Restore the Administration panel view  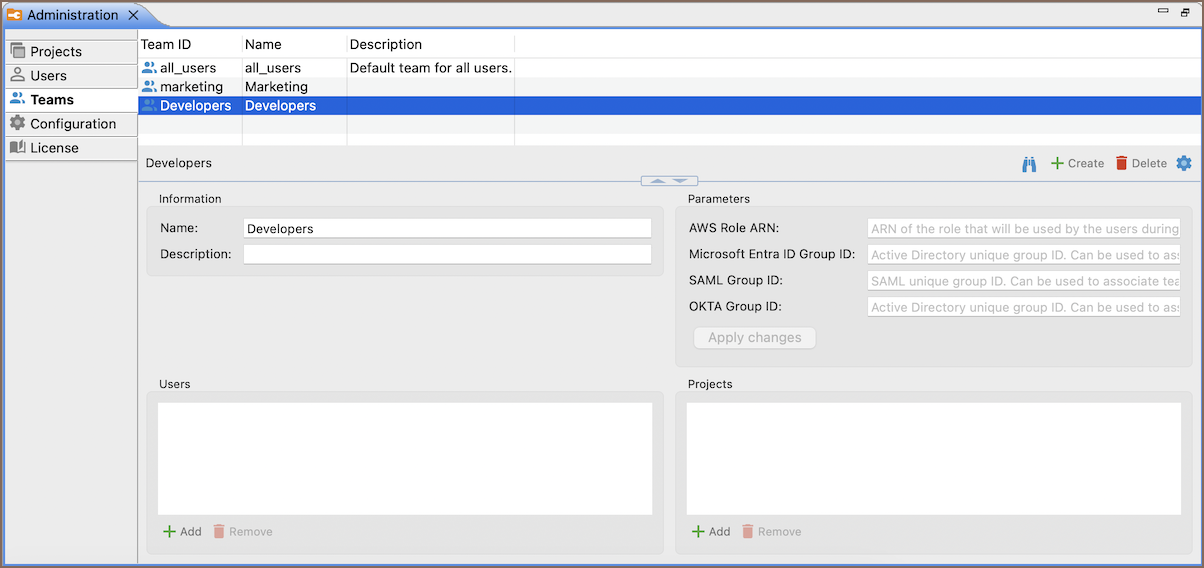click(x=1185, y=12)
